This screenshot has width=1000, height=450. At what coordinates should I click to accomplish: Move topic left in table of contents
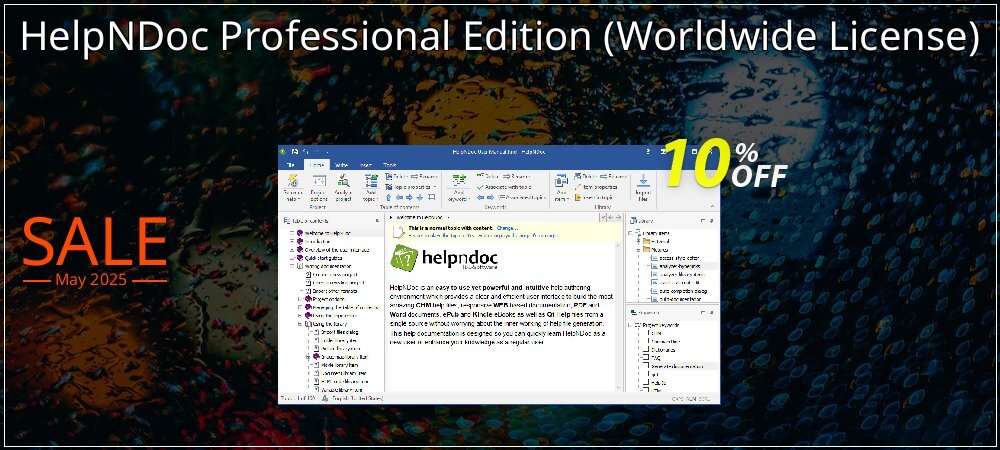399,198
